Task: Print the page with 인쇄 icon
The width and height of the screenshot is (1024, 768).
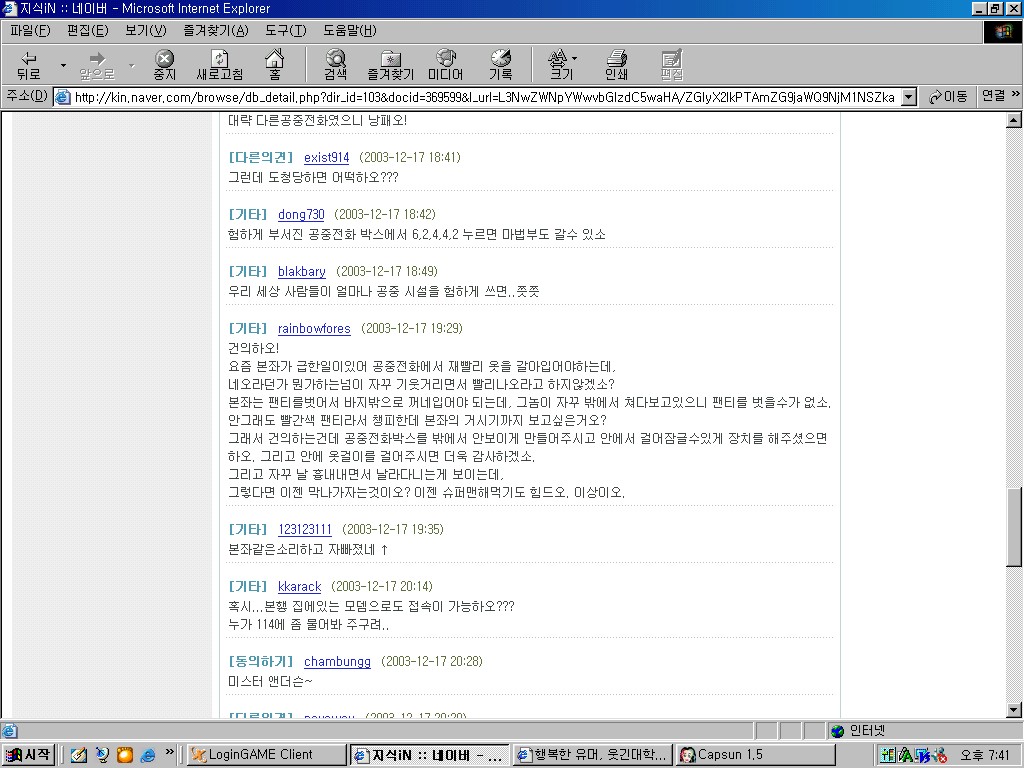Action: (616, 65)
